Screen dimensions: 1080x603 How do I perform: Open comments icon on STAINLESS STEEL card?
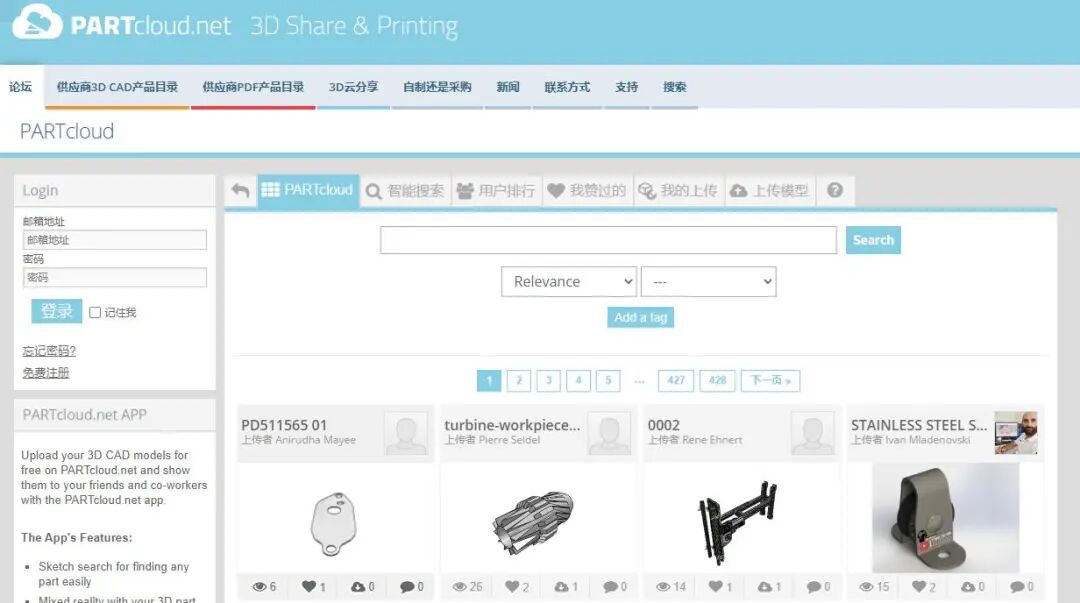pos(1017,586)
